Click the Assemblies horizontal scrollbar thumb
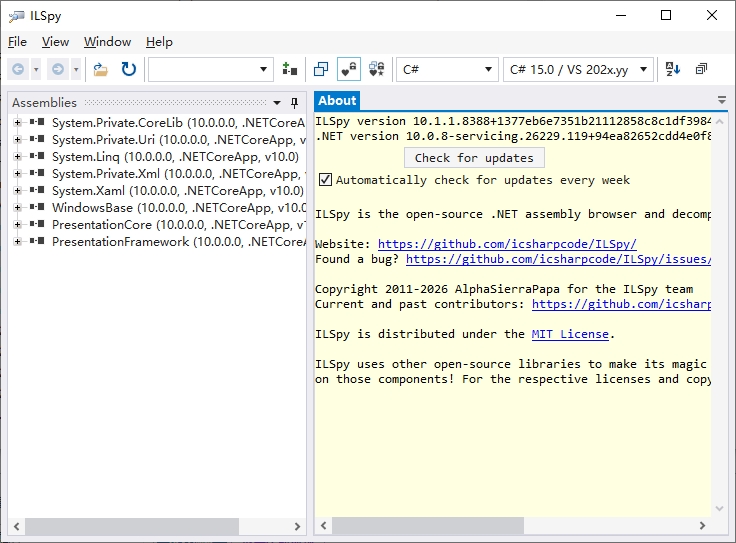736x543 pixels. pyautogui.click(x=132, y=526)
